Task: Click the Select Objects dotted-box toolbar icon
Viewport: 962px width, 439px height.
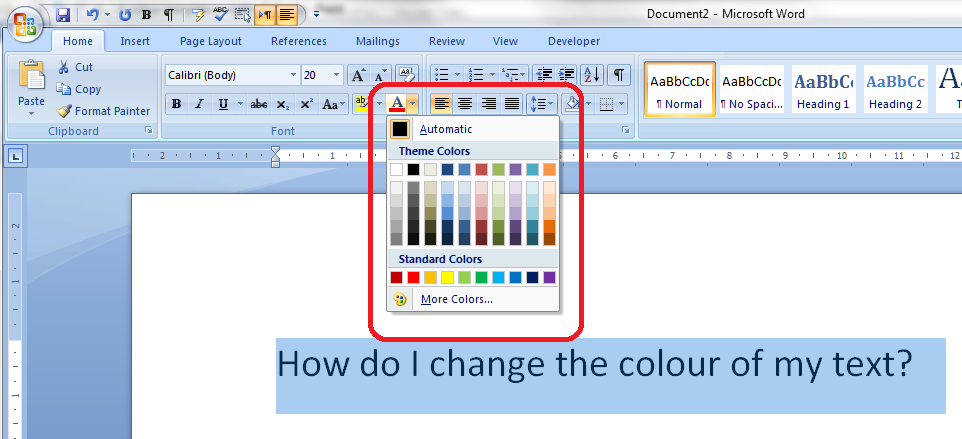Action: (x=243, y=14)
